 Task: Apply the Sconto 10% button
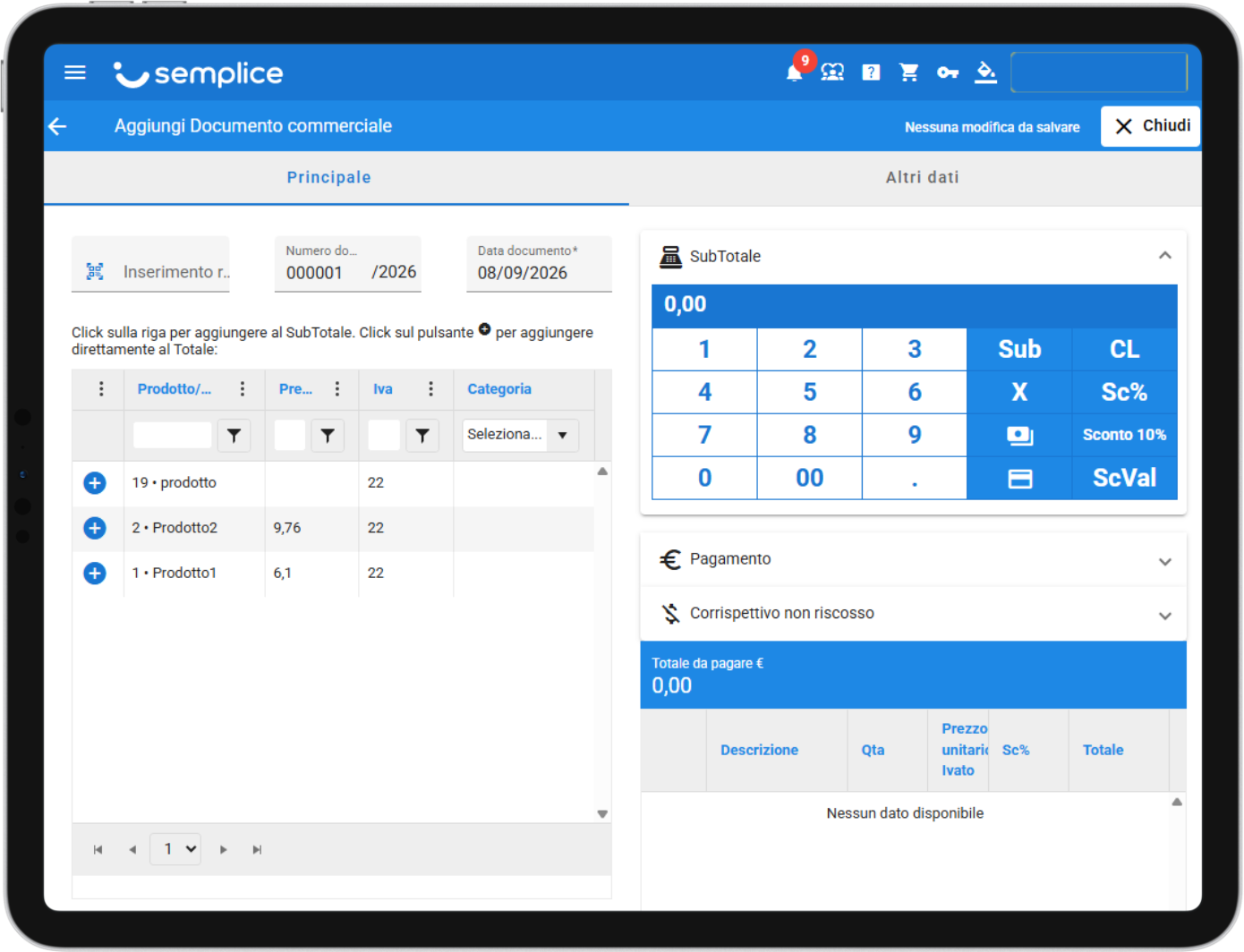(1124, 435)
